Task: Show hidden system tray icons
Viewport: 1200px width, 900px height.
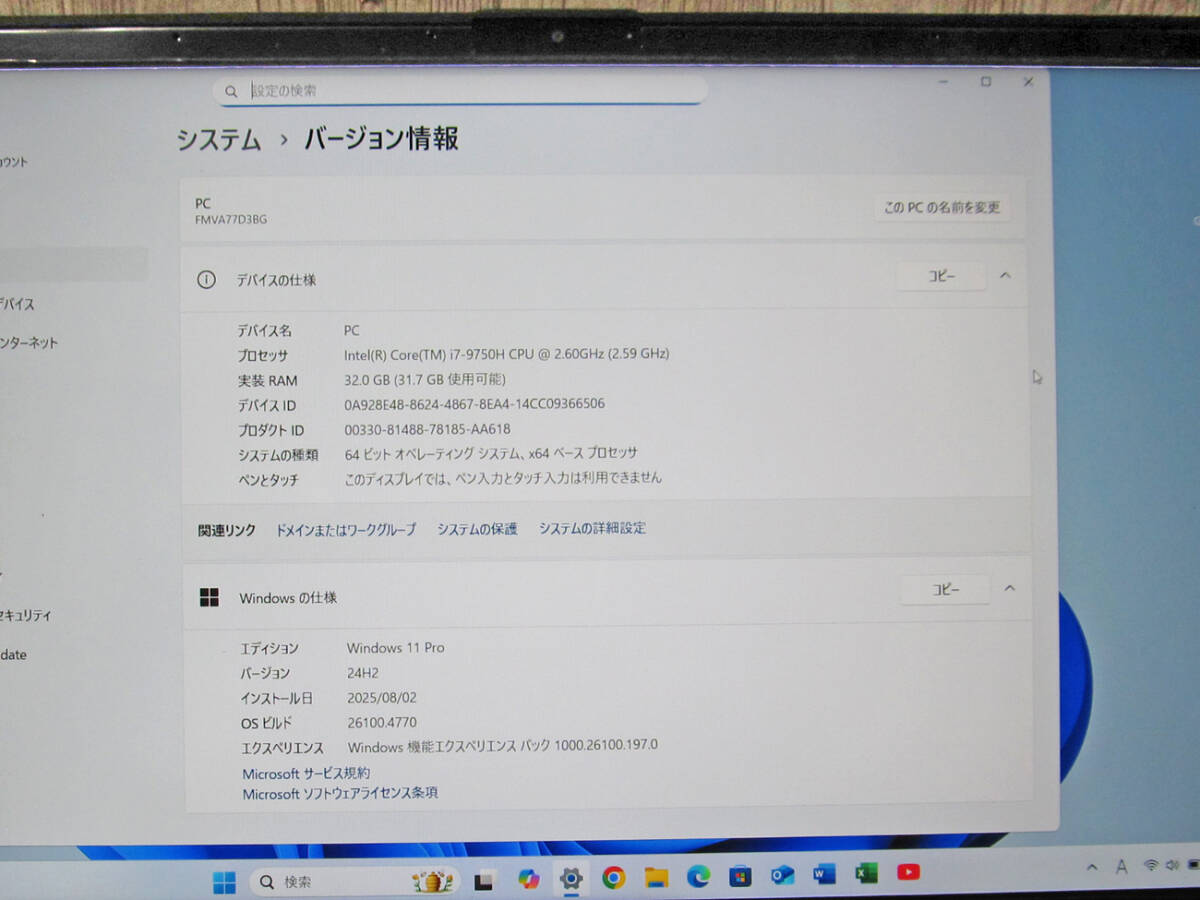Action: click(1092, 867)
